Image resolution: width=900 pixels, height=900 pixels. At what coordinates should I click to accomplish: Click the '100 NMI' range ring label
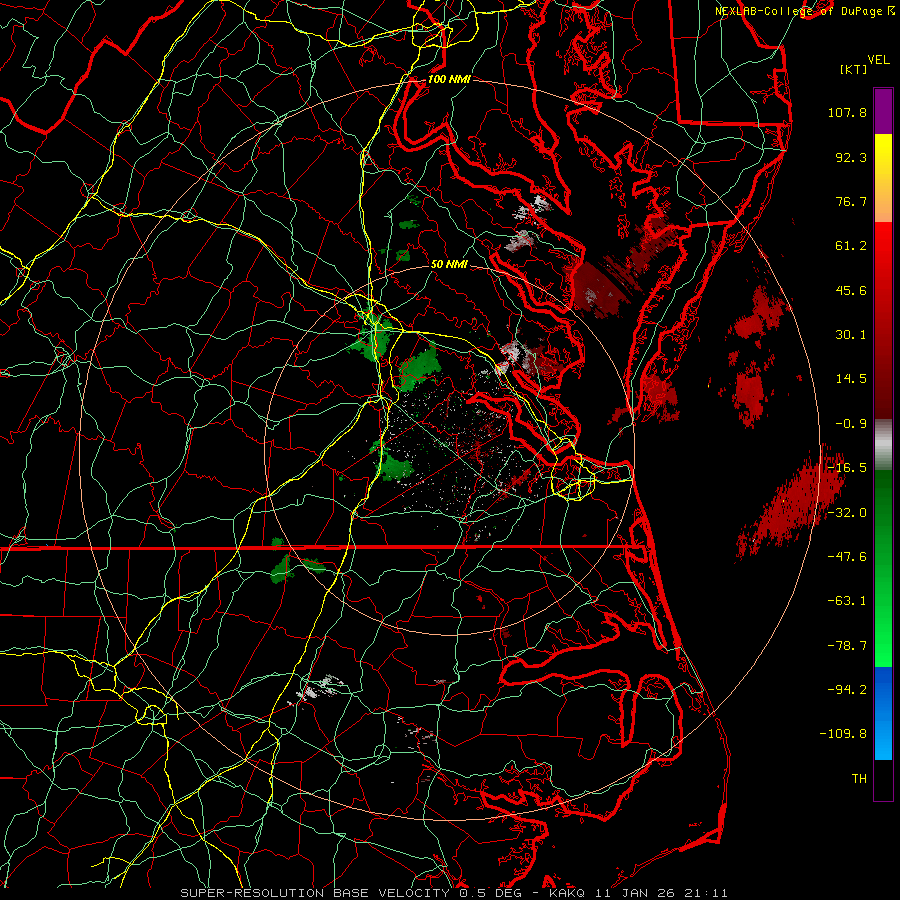449,79
